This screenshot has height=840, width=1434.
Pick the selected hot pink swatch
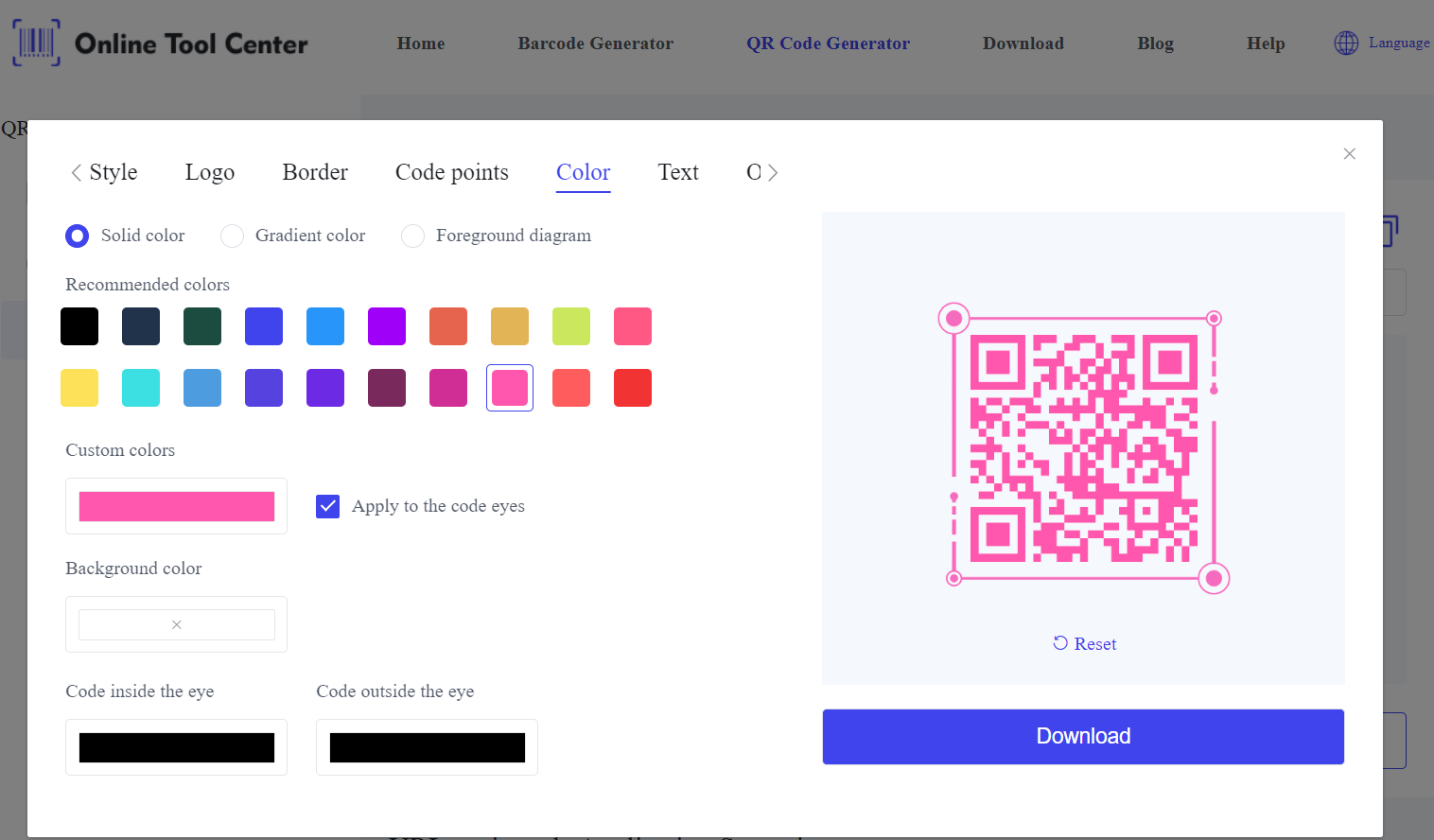tap(510, 388)
